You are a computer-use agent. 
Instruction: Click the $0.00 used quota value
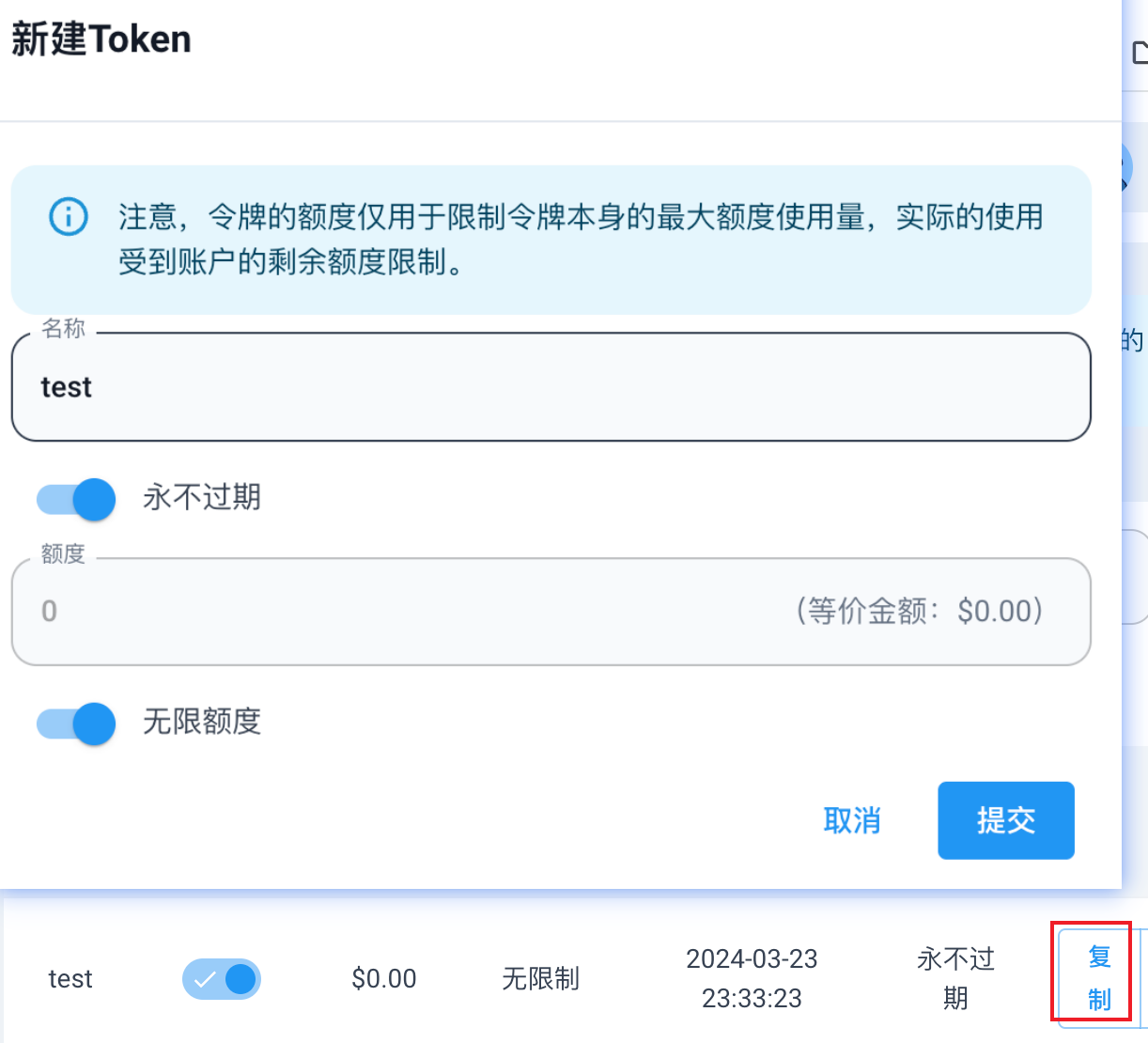(383, 979)
